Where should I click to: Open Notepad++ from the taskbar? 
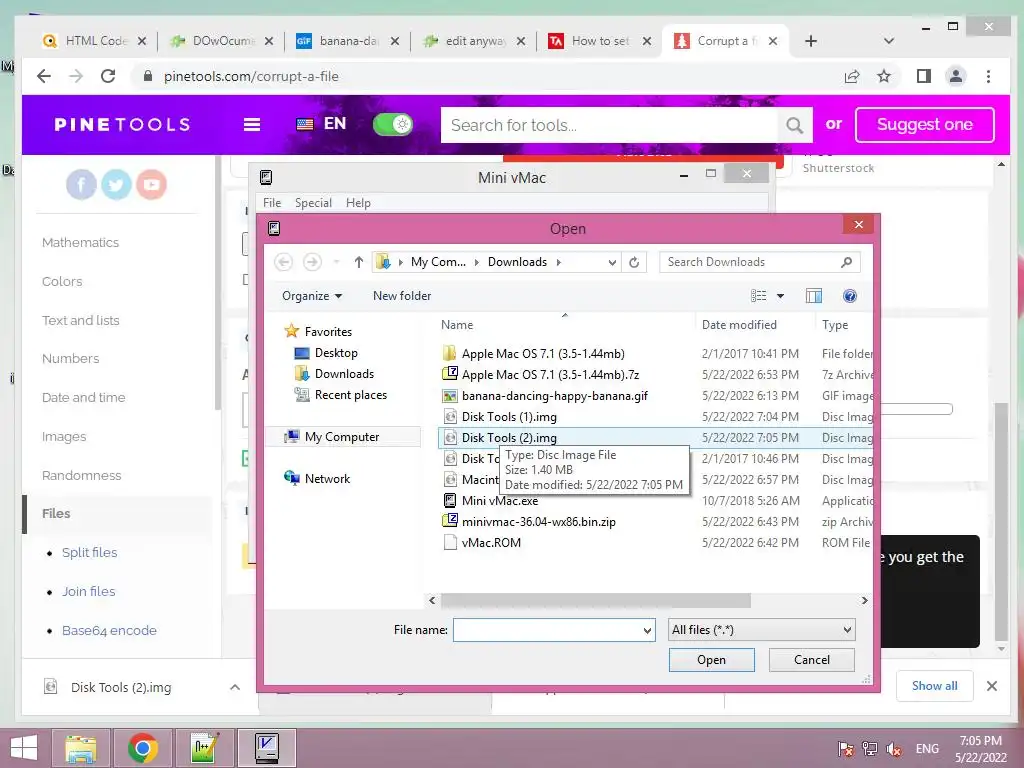pos(204,748)
